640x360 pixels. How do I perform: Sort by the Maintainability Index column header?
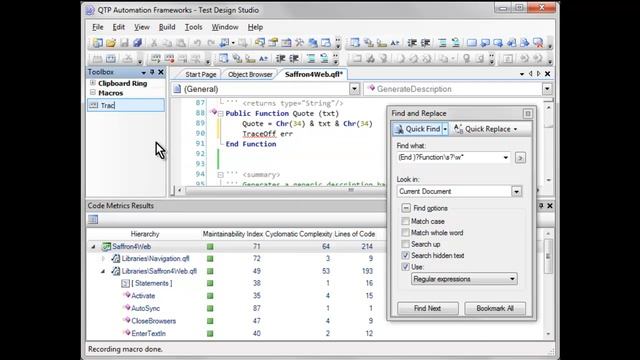[233, 234]
